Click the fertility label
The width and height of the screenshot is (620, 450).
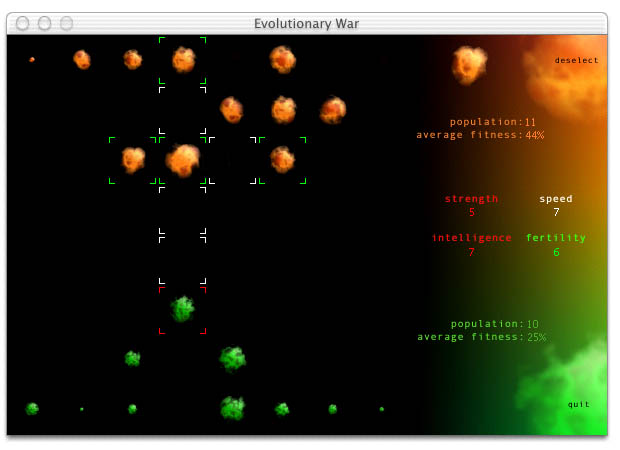(x=556, y=238)
